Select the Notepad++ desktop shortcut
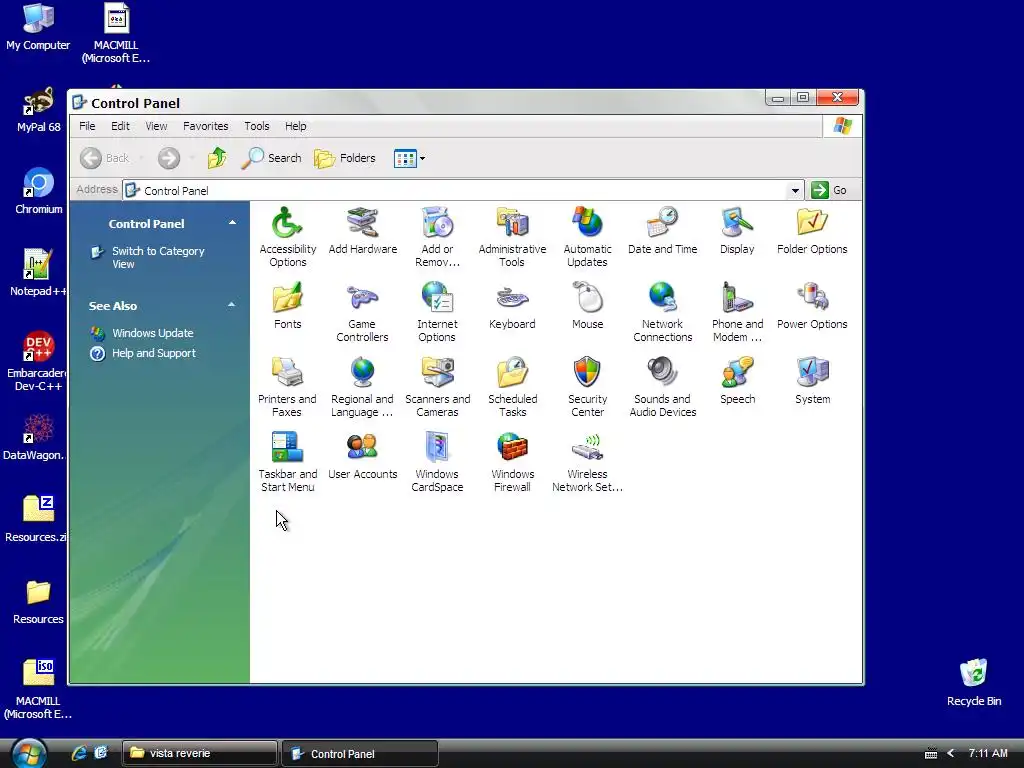This screenshot has width=1024, height=768. (38, 272)
